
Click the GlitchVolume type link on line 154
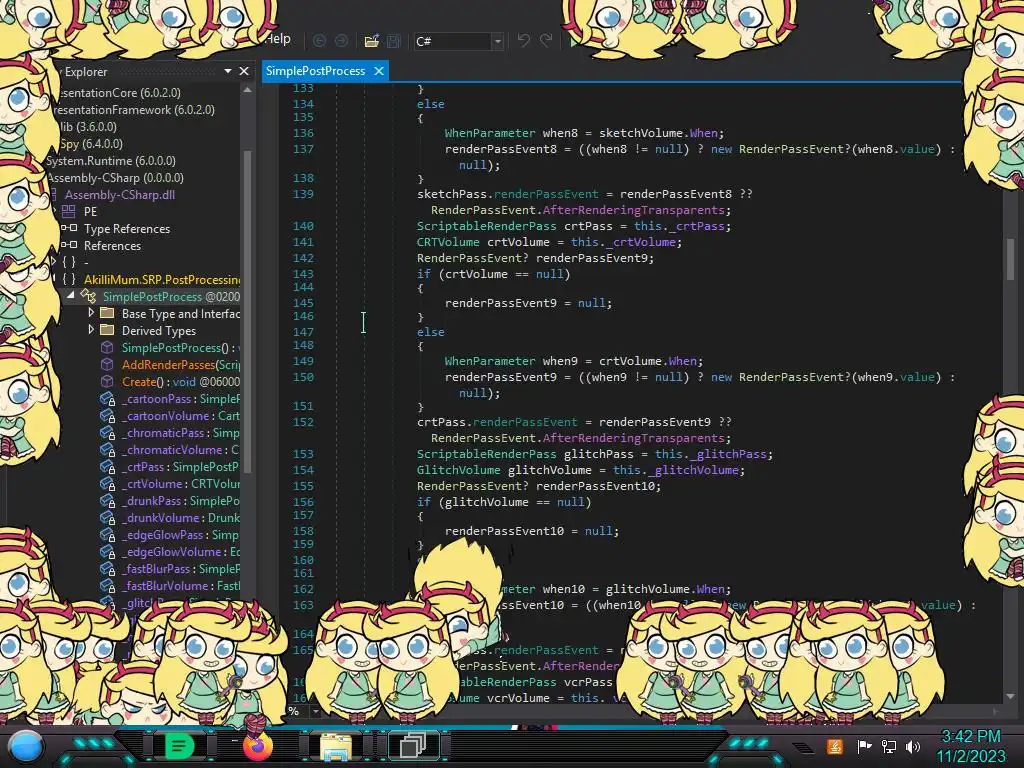click(458, 470)
